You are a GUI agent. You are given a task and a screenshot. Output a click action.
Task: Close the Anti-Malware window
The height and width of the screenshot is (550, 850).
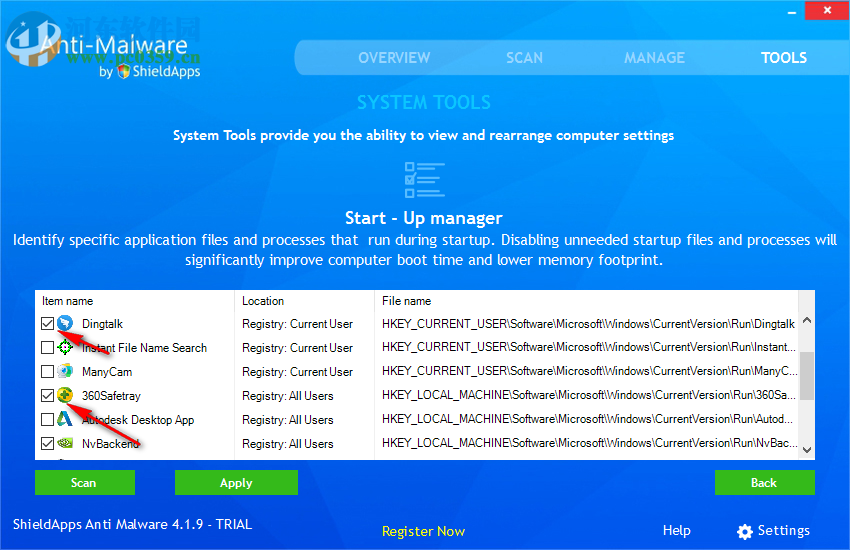coord(827,10)
